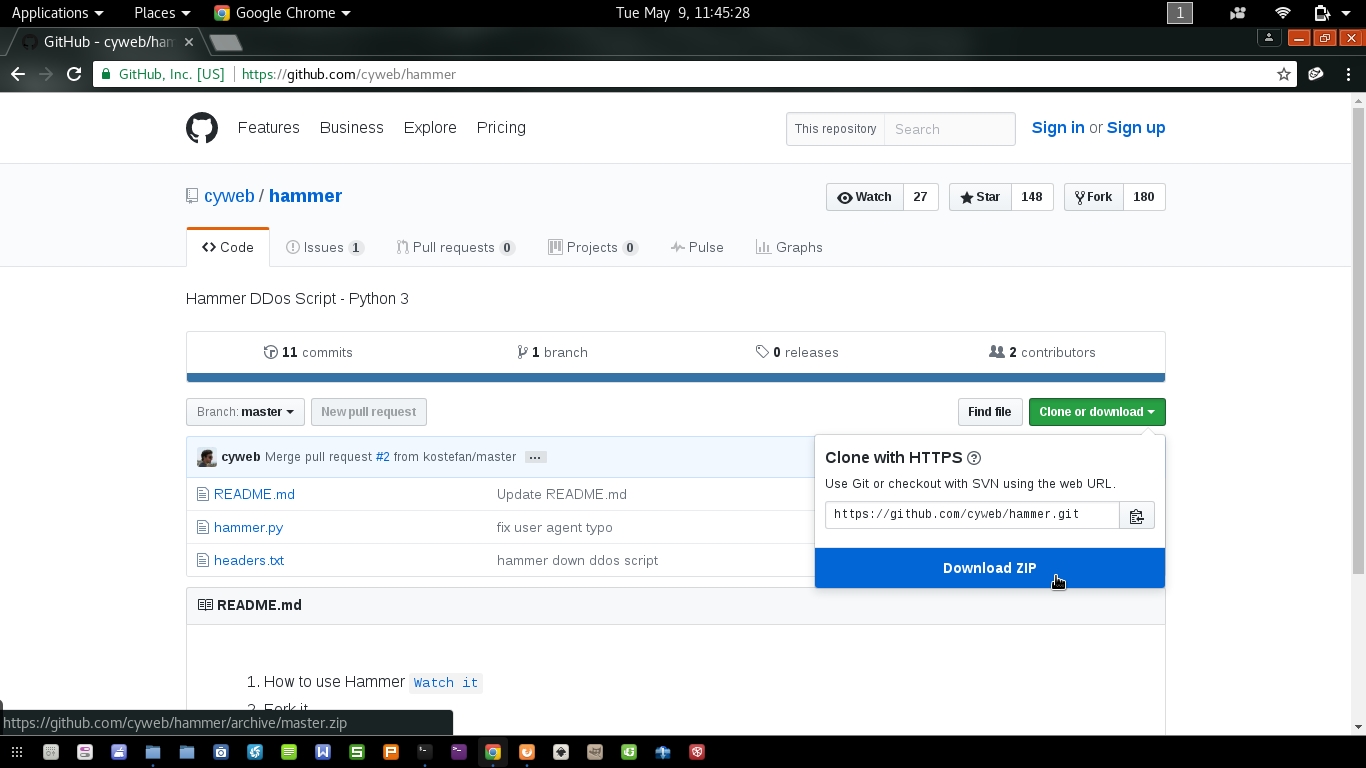Image resolution: width=1366 pixels, height=768 pixels.
Task: Copy the clone URL to the clipboard
Action: 1137,516
